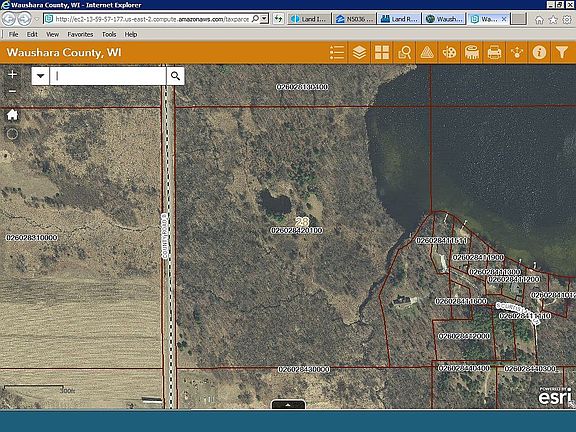Click the URL address bar
This screenshot has height=432, width=576.
click(x=152, y=19)
